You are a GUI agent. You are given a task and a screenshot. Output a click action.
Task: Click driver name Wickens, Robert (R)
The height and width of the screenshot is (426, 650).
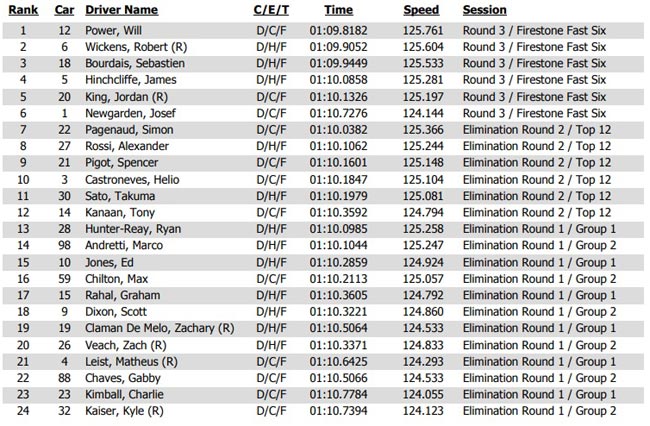(x=136, y=47)
